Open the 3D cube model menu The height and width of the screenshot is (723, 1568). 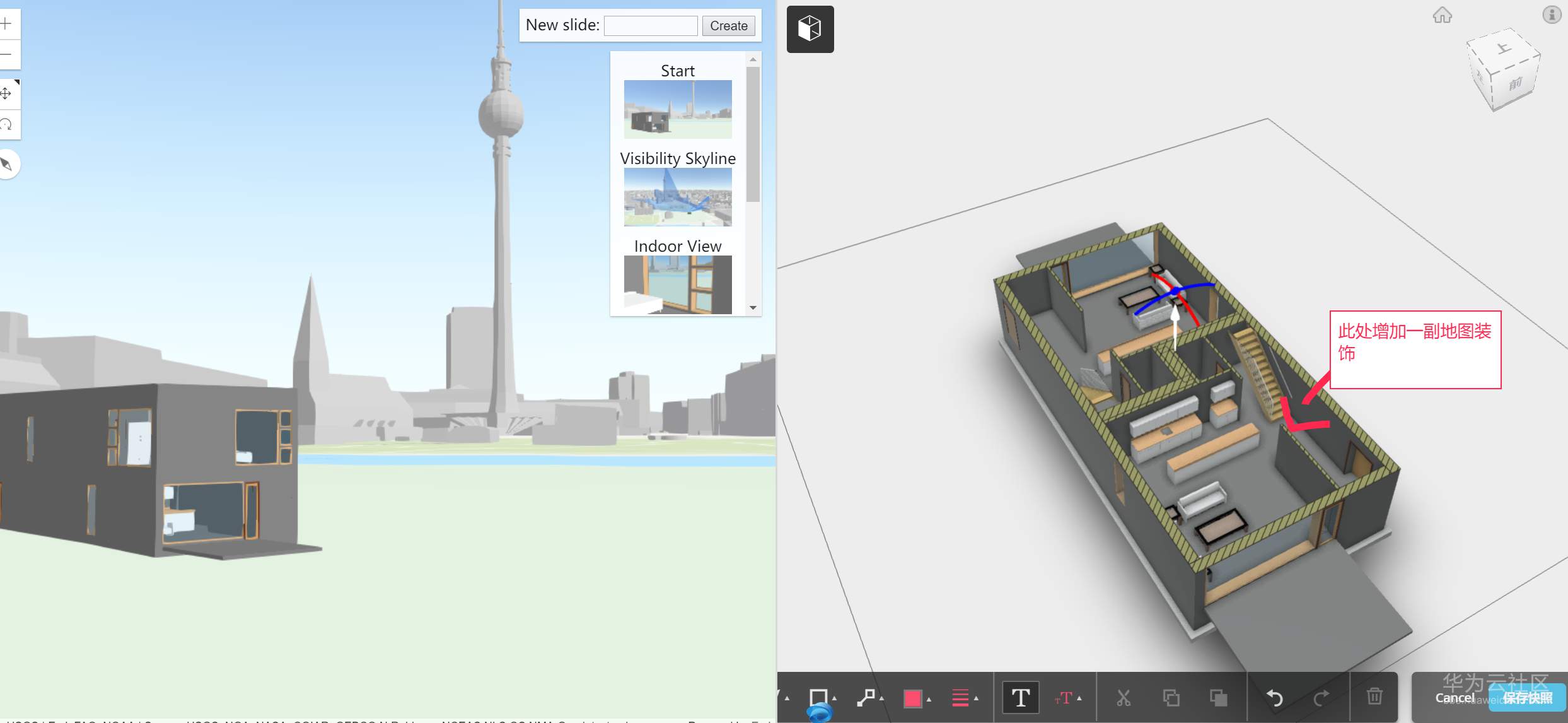click(x=810, y=29)
